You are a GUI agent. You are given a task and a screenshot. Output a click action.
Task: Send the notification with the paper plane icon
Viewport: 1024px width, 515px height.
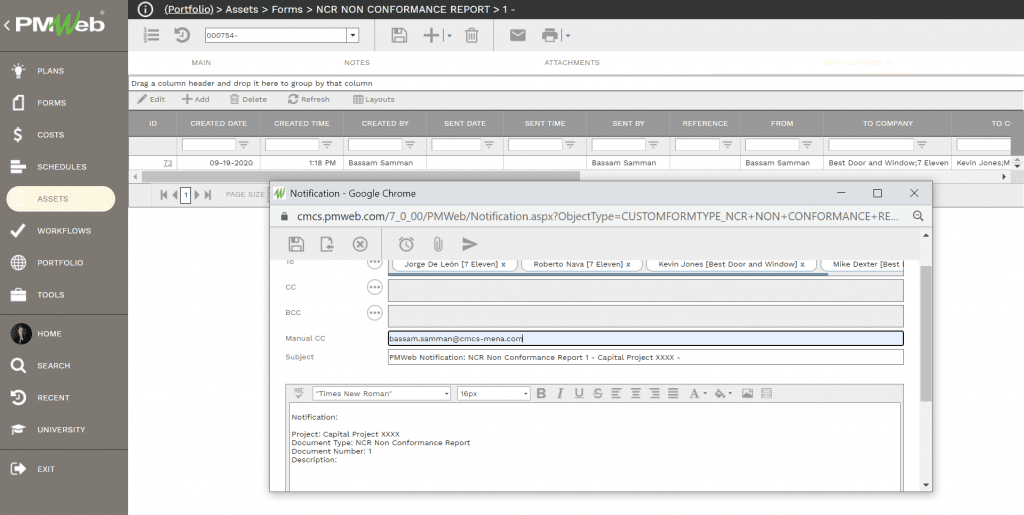(470, 244)
